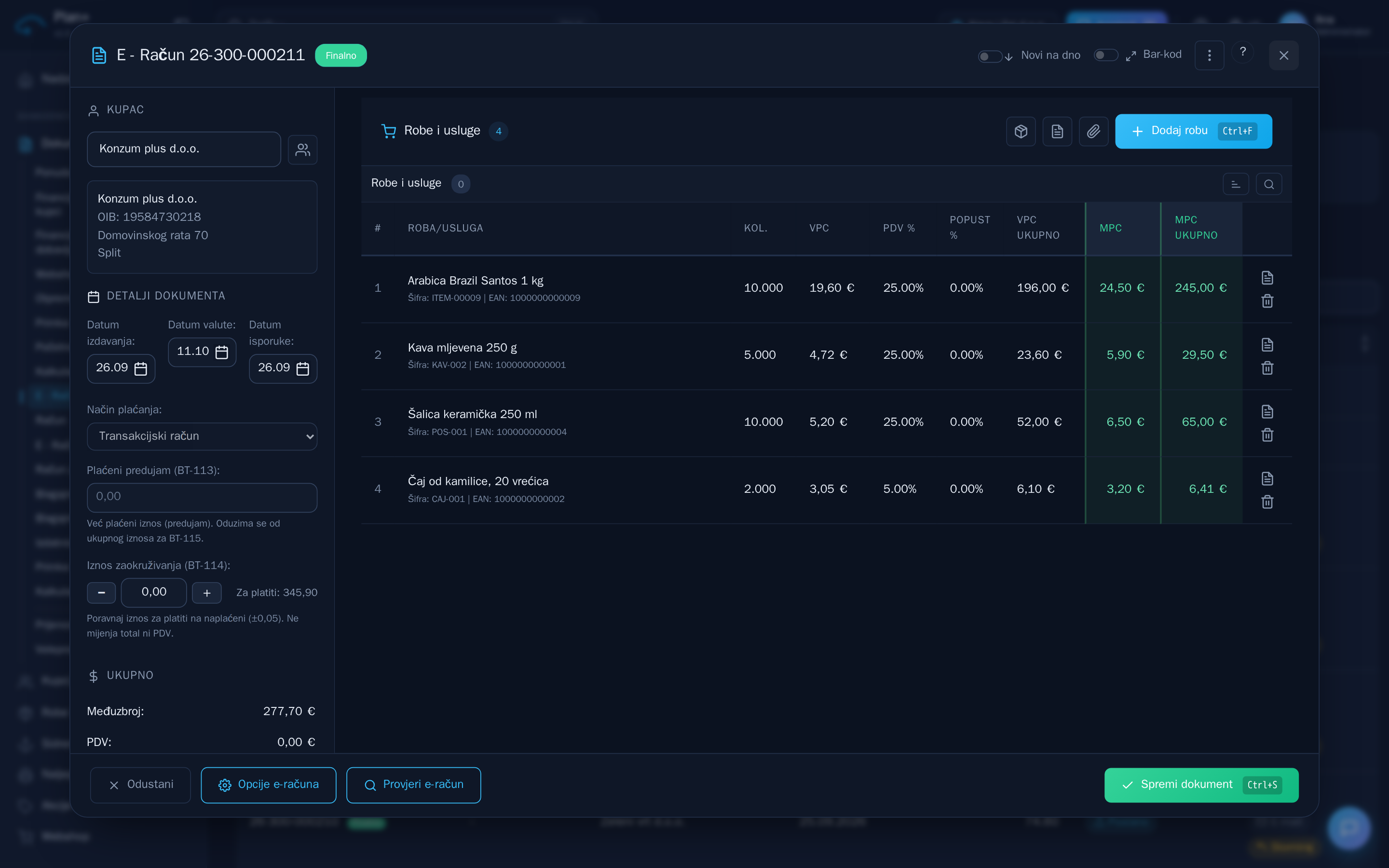Open note icon for Šalica keramička row
This screenshot has width=1389, height=868.
pos(1267,412)
